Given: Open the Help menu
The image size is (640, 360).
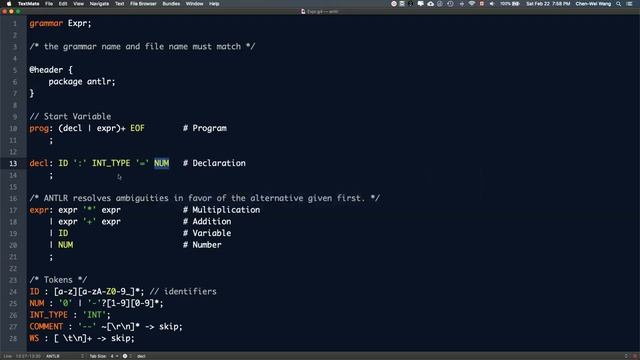Looking at the screenshot, I should (x=214, y=4).
